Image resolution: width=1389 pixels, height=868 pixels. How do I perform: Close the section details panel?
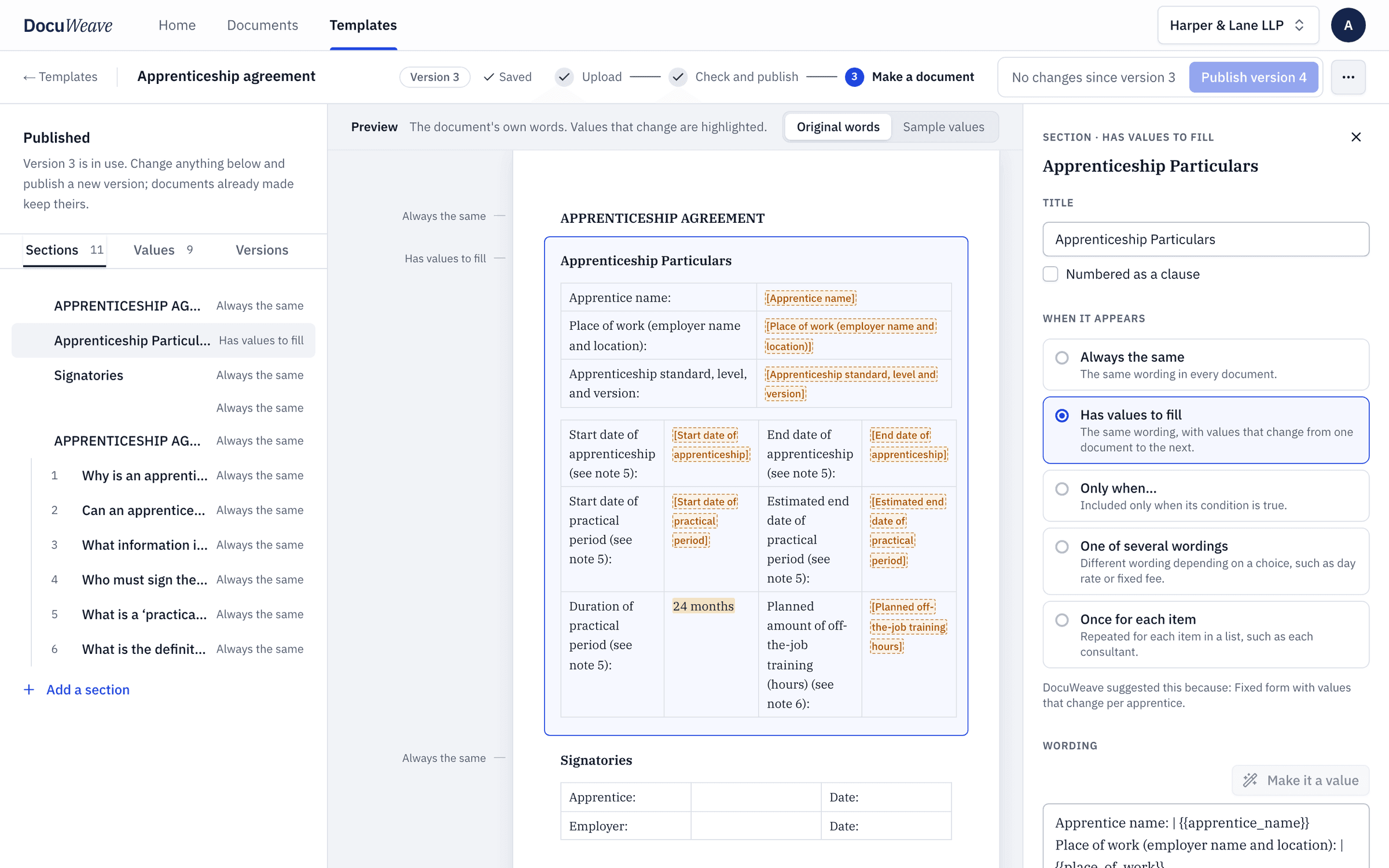pyautogui.click(x=1355, y=137)
